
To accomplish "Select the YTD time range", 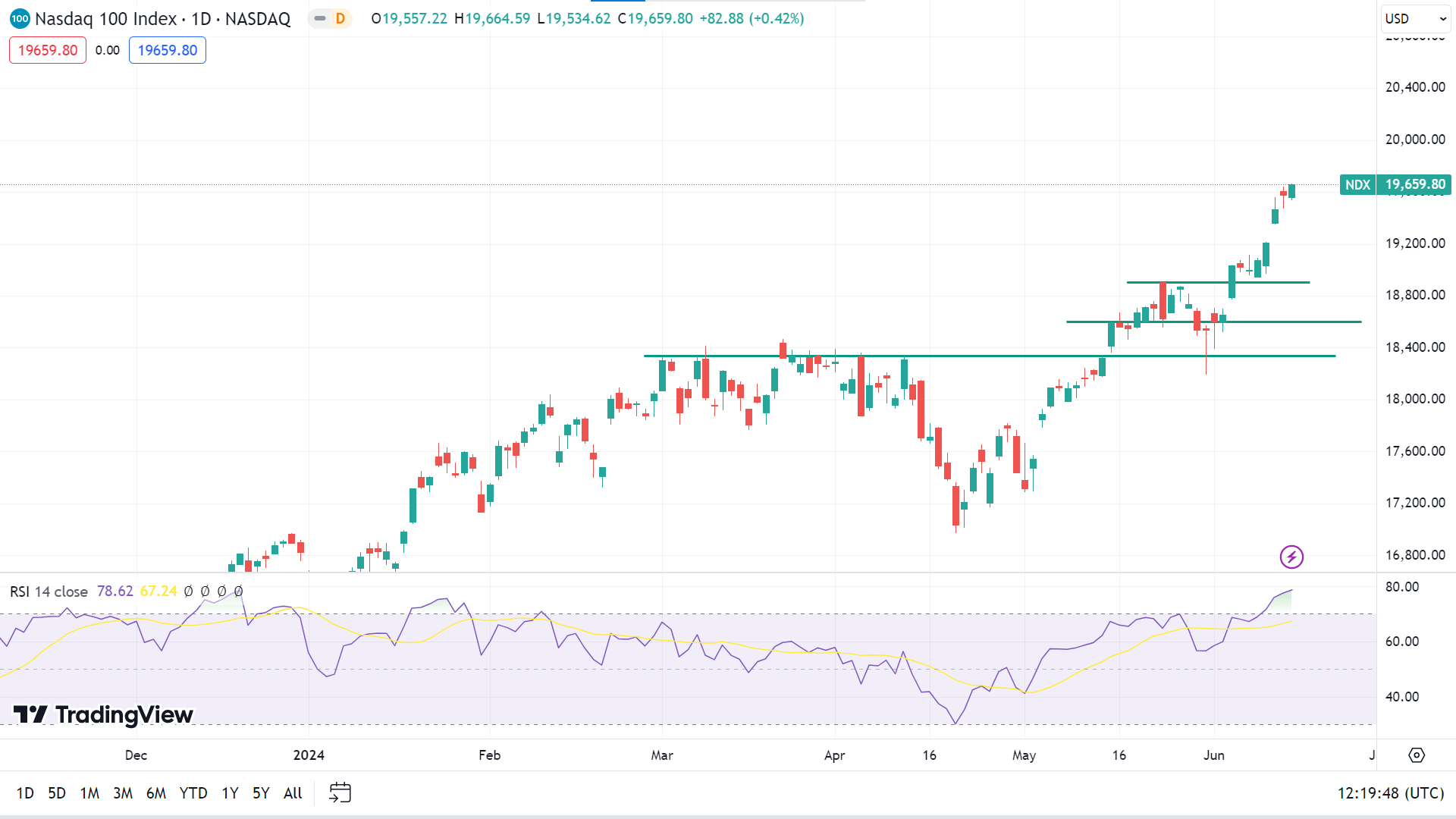I will (x=193, y=793).
